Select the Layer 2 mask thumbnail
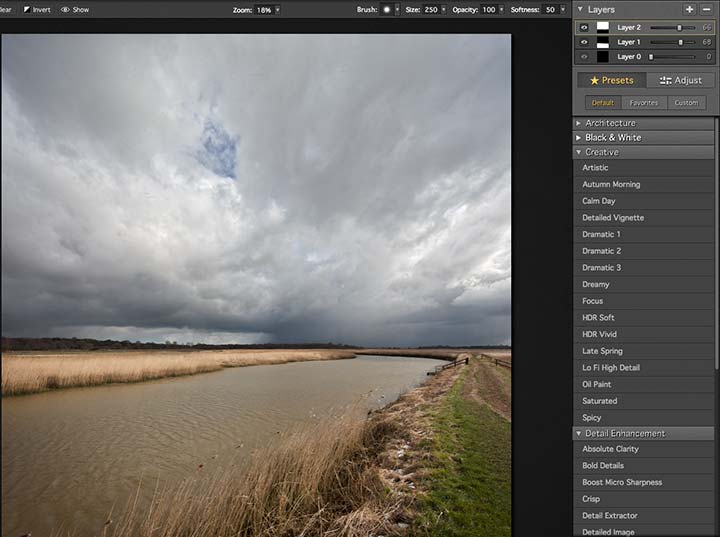The height and width of the screenshot is (537, 720). point(602,27)
